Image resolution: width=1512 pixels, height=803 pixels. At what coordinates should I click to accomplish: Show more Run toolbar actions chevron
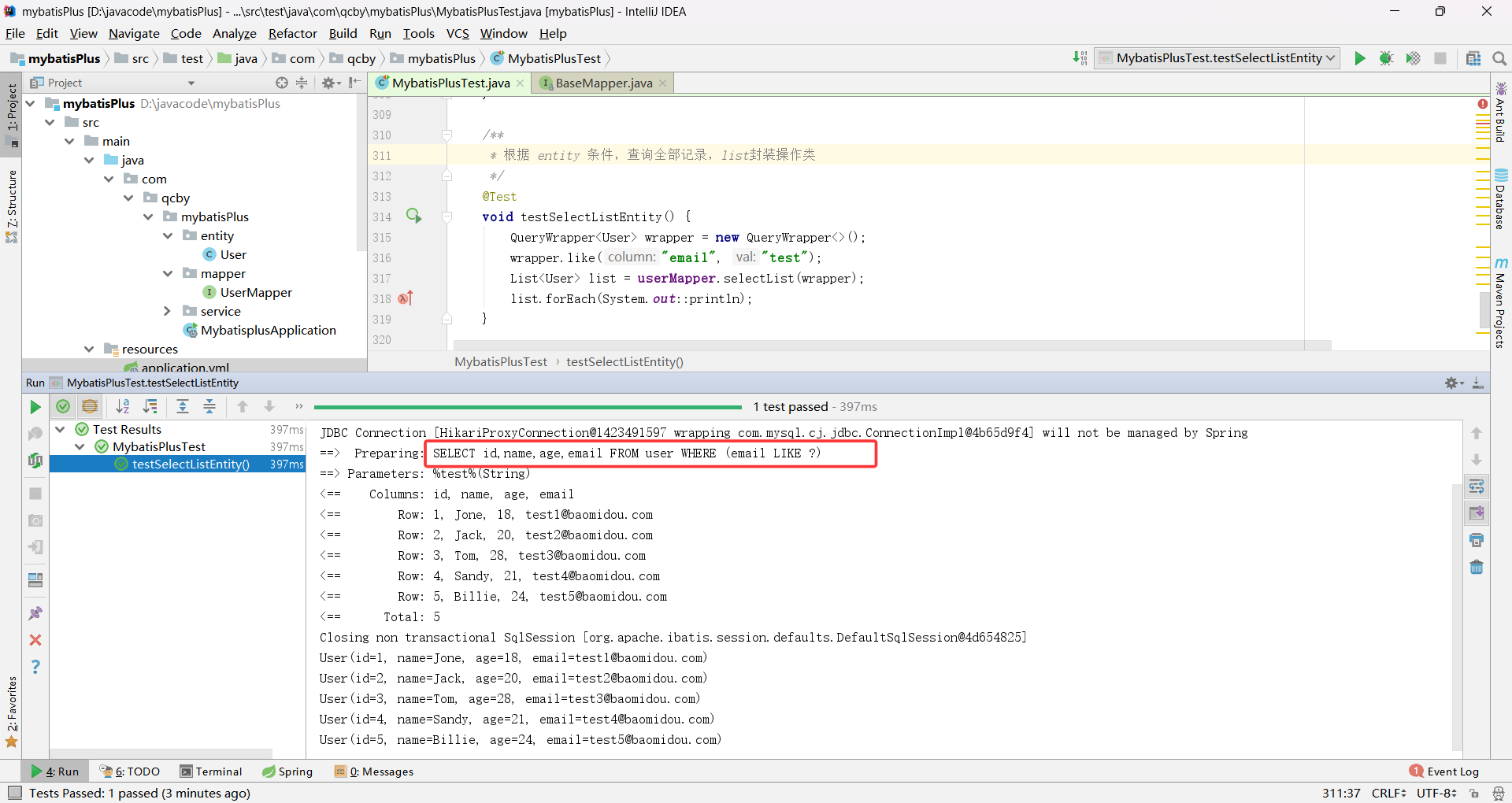click(x=298, y=406)
